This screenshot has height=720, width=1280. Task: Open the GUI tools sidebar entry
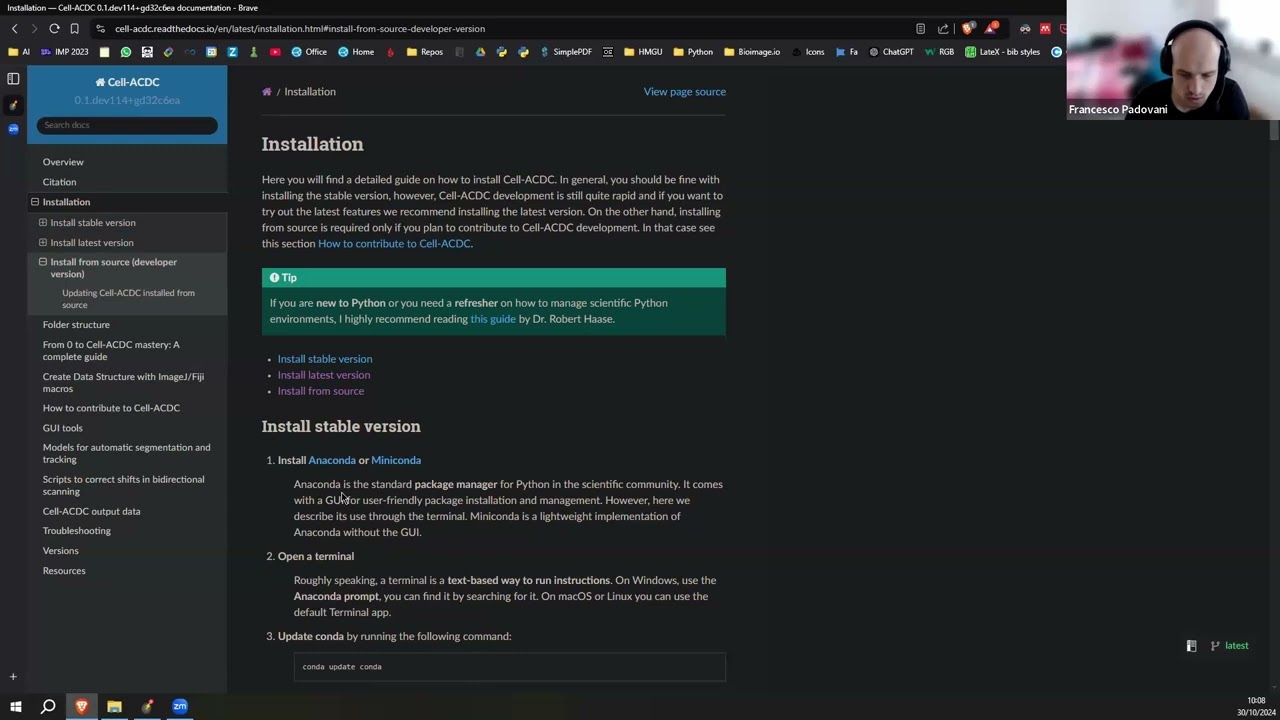[63, 428]
